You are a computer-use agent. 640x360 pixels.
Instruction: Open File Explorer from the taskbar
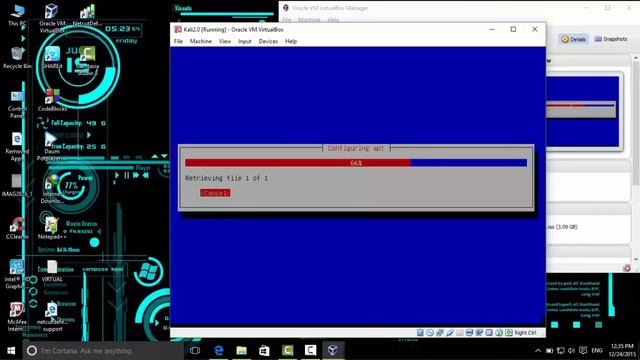click(242, 350)
